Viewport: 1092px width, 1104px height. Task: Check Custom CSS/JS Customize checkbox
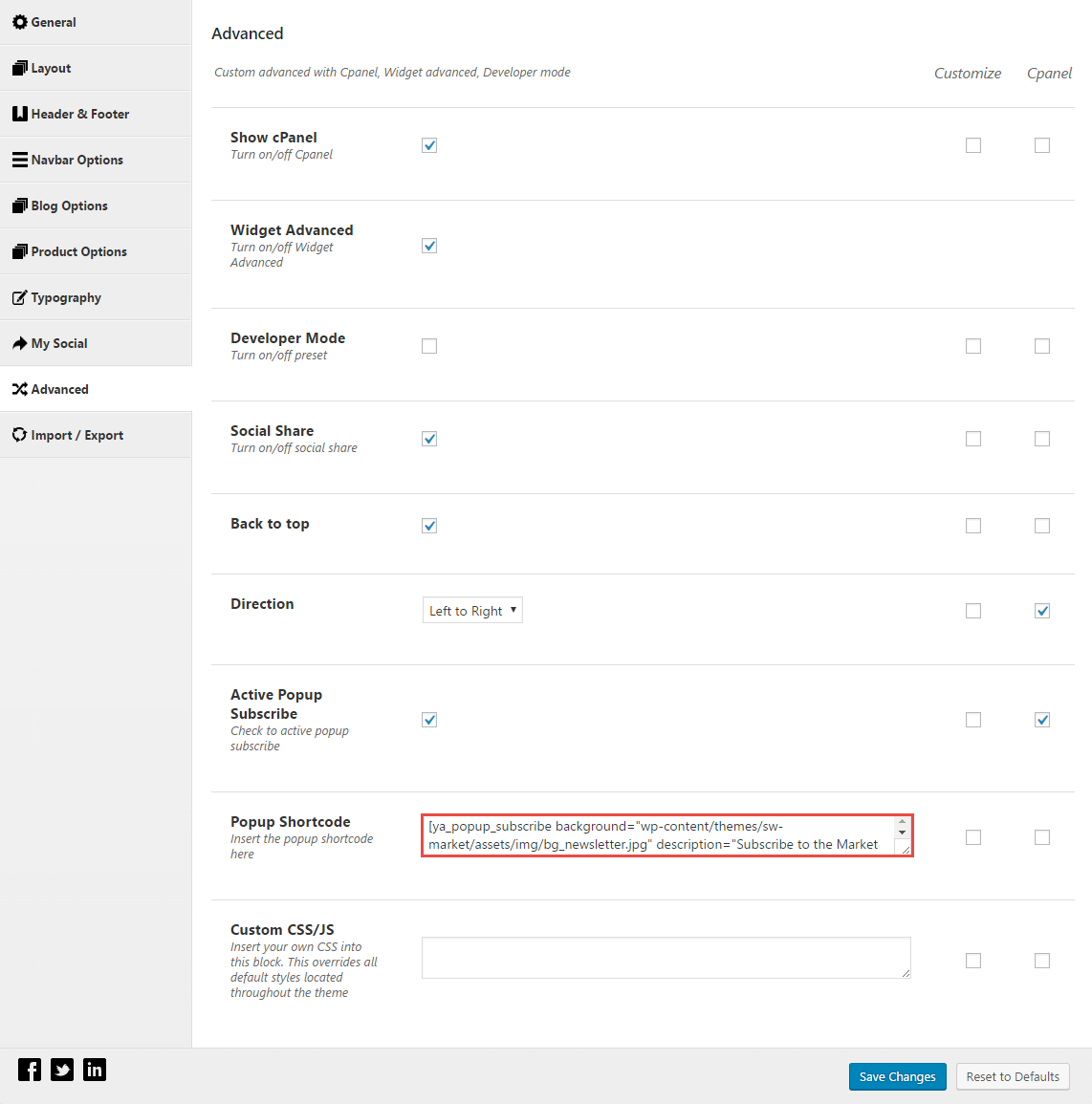point(972,961)
